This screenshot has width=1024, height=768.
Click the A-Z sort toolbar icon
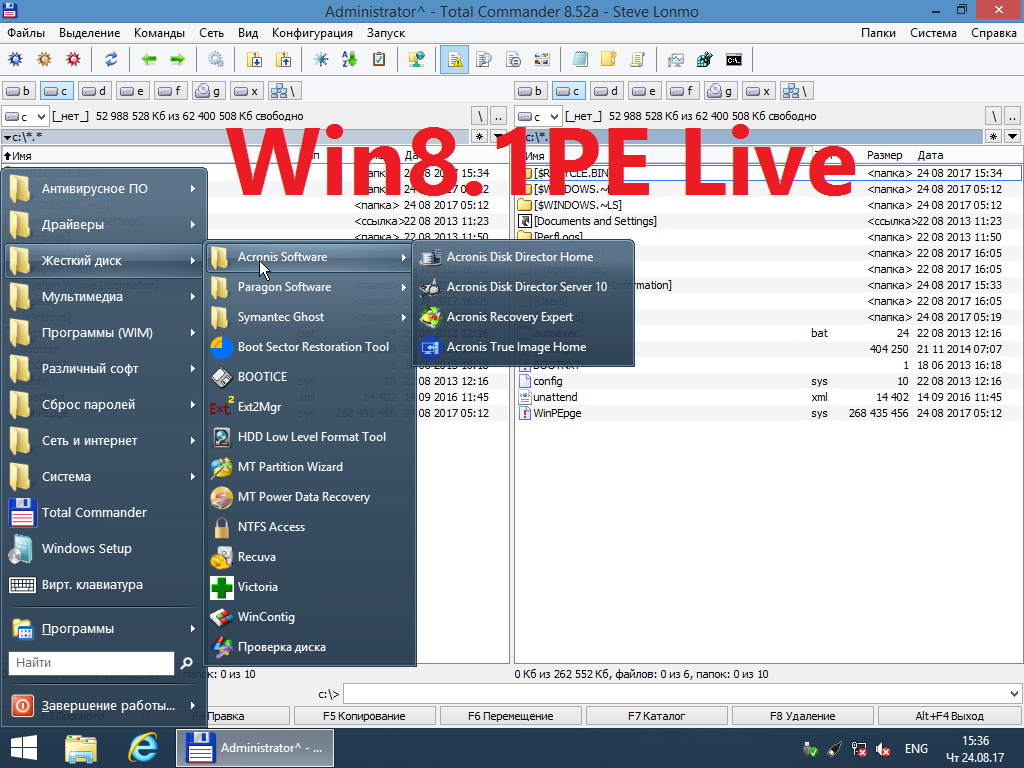point(349,60)
